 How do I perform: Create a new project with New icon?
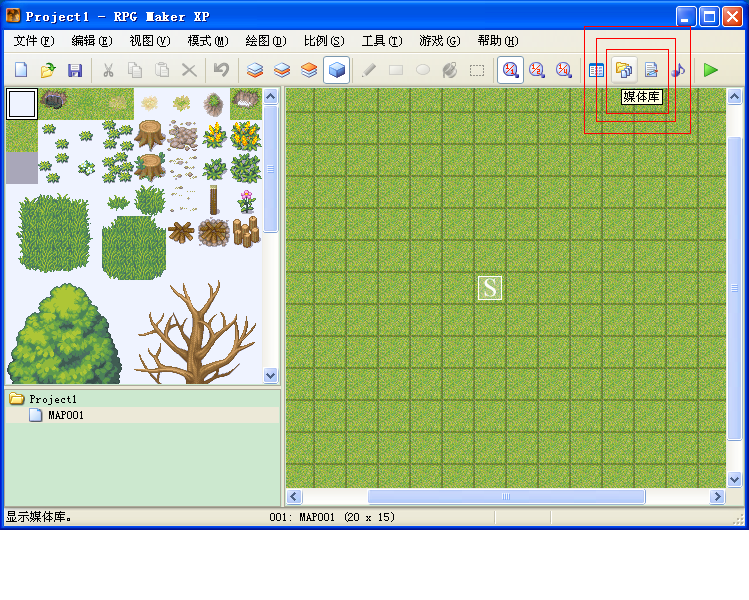[21, 70]
